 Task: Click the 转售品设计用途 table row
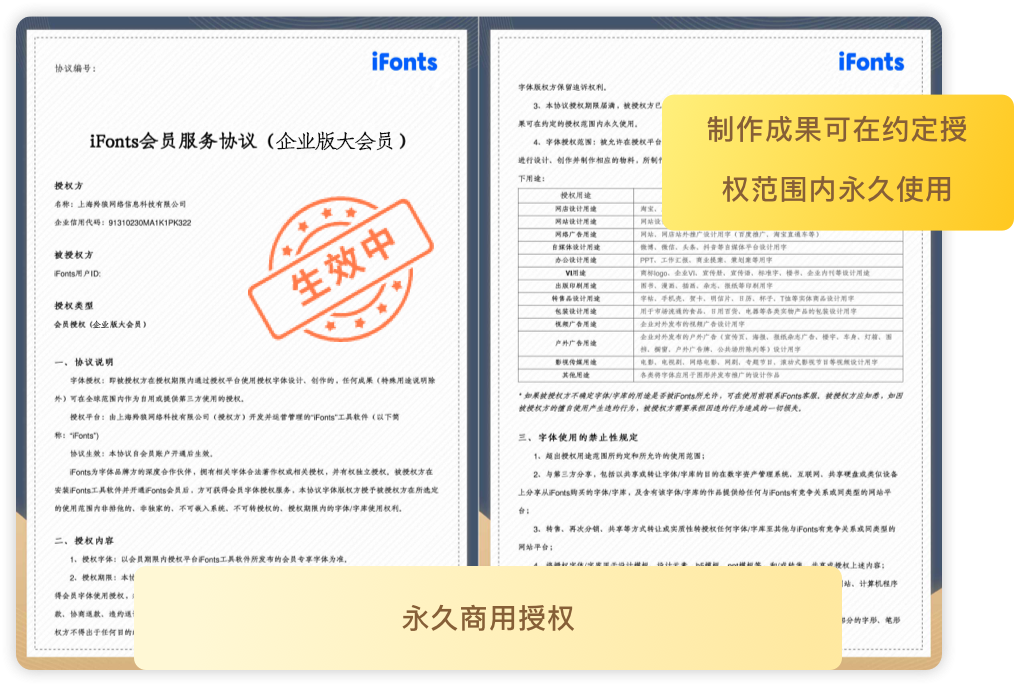pyautogui.click(x=710, y=298)
